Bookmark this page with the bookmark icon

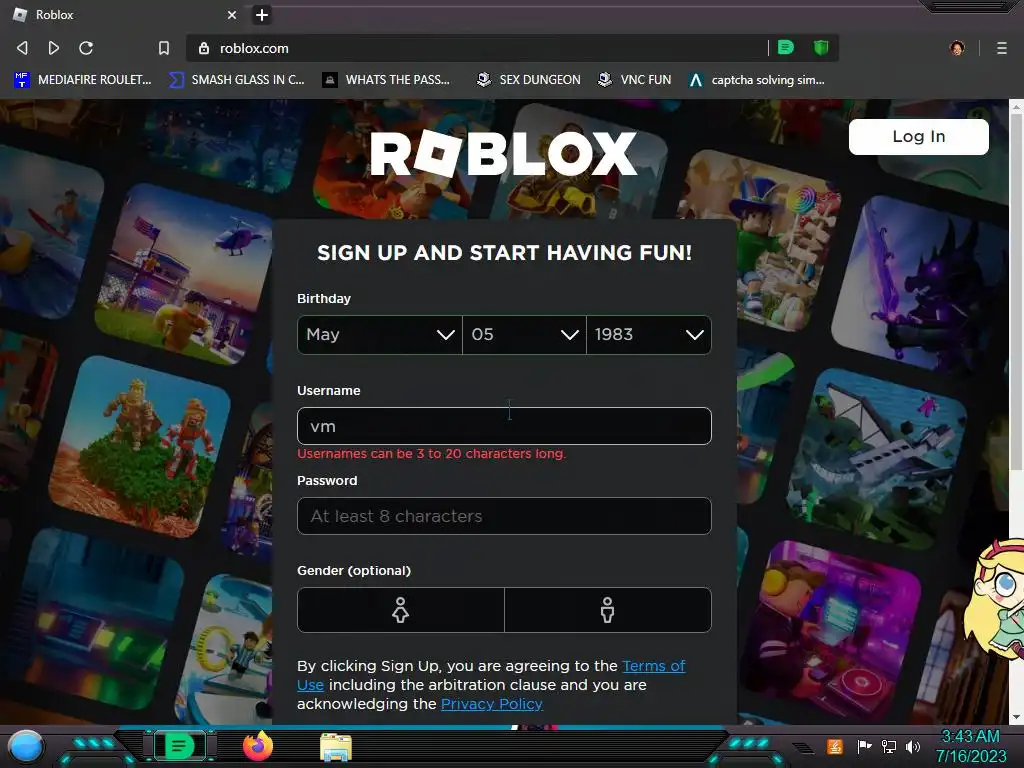coord(164,48)
